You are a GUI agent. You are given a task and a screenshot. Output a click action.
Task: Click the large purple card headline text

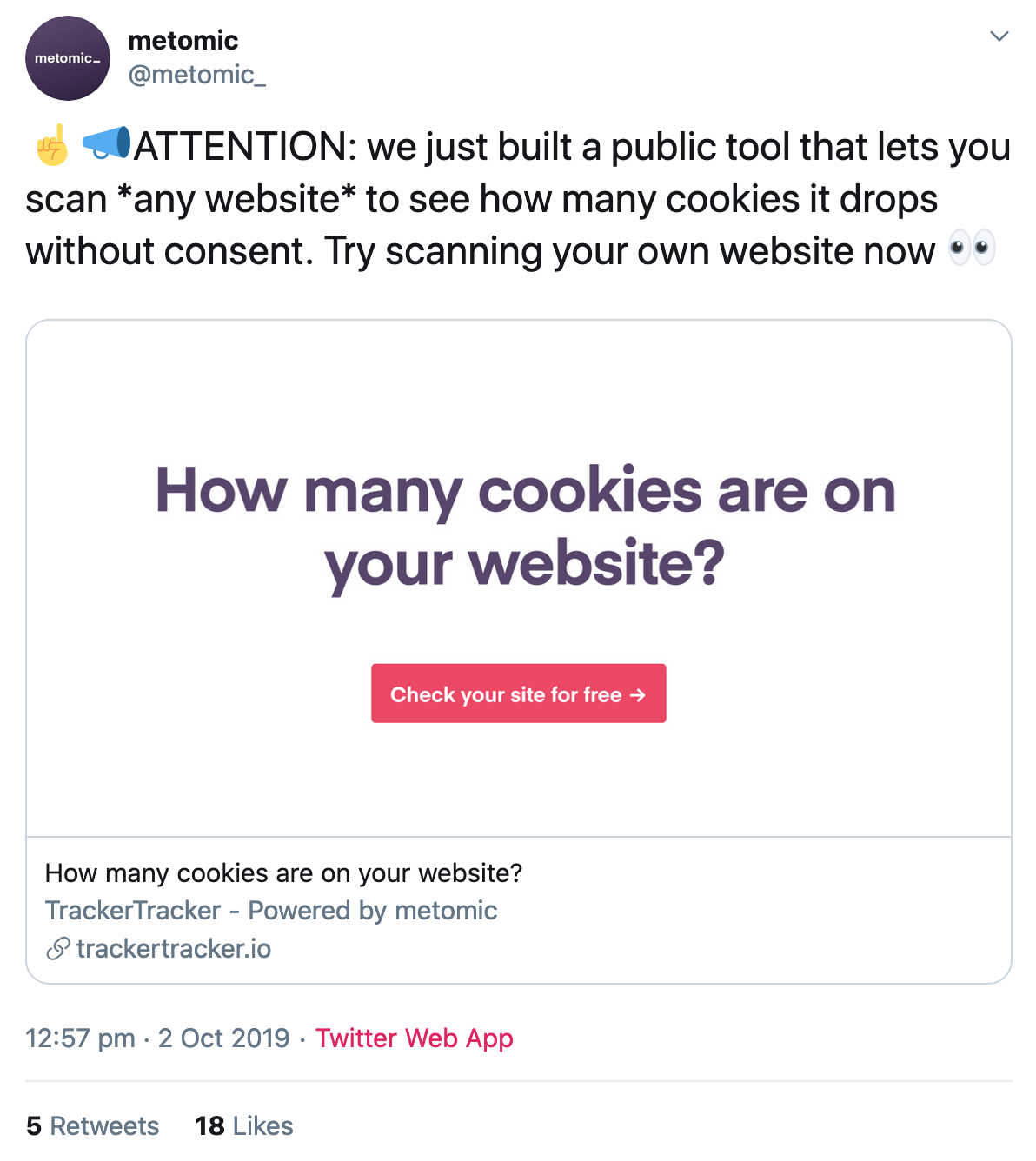(525, 527)
